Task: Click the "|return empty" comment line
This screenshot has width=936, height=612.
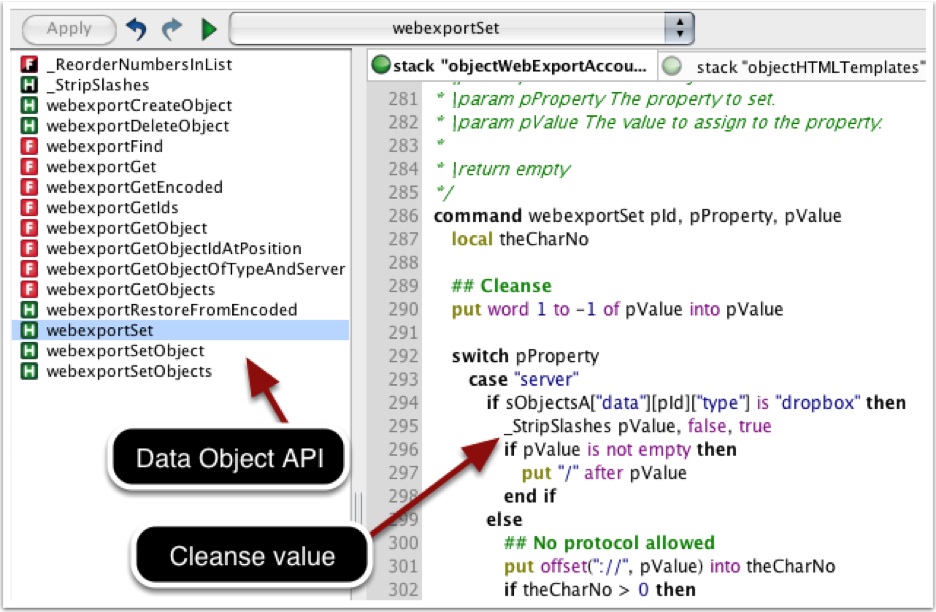Action: (x=503, y=169)
